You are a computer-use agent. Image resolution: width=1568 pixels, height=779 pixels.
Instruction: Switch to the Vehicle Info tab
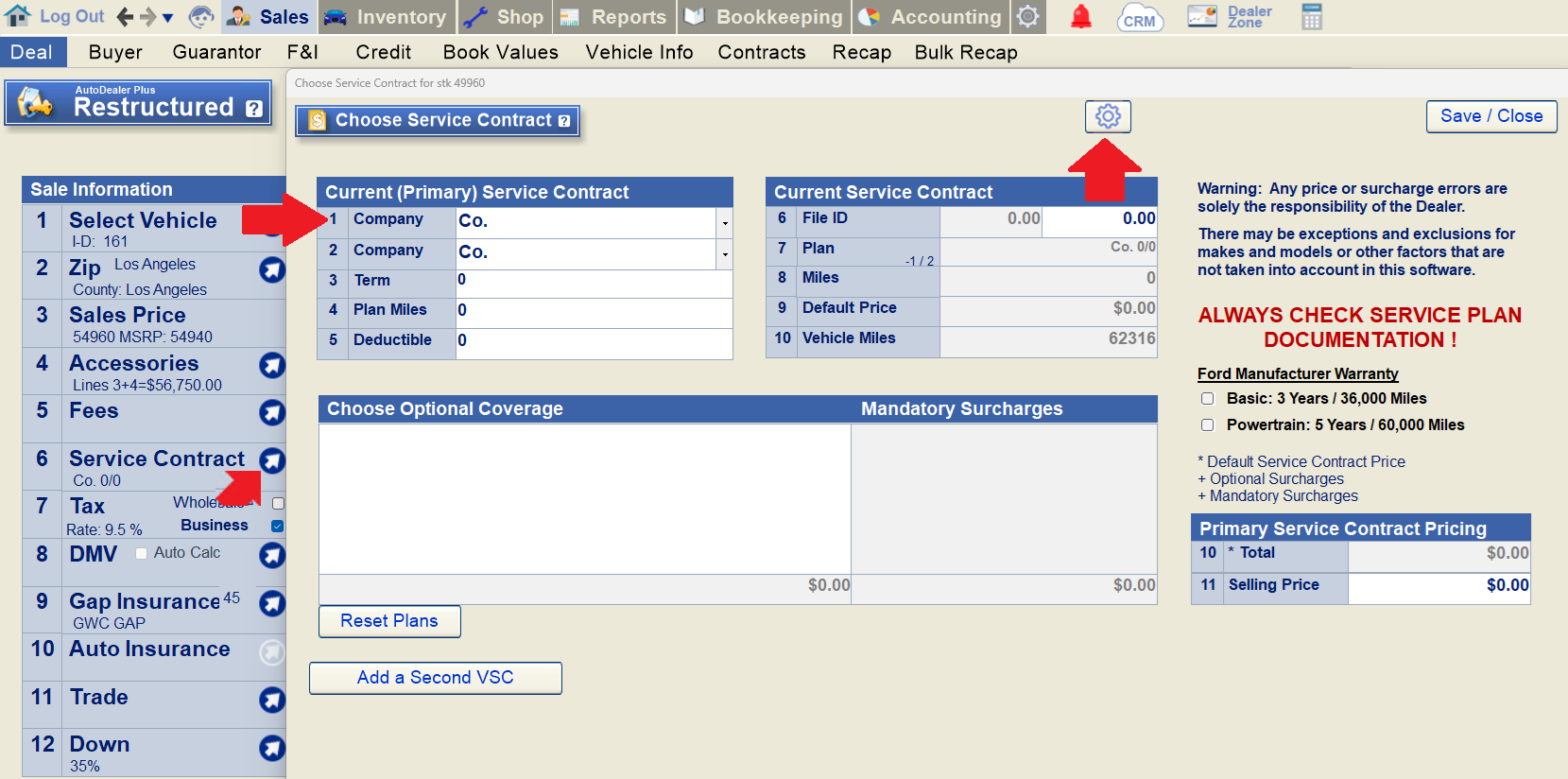pos(639,52)
